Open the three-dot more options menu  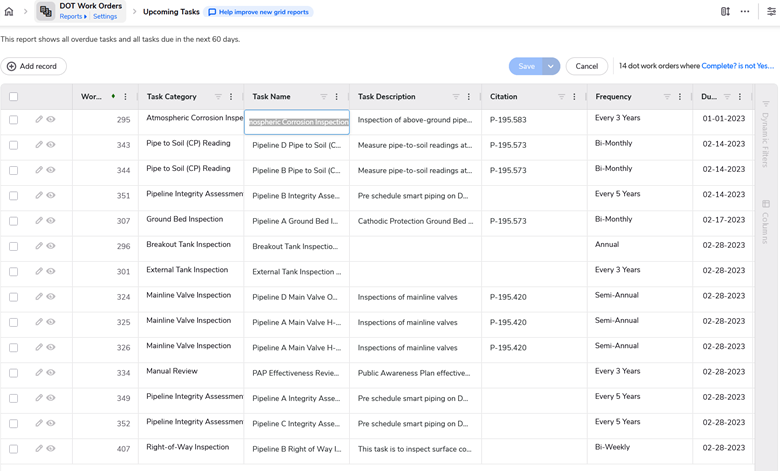[x=745, y=12]
